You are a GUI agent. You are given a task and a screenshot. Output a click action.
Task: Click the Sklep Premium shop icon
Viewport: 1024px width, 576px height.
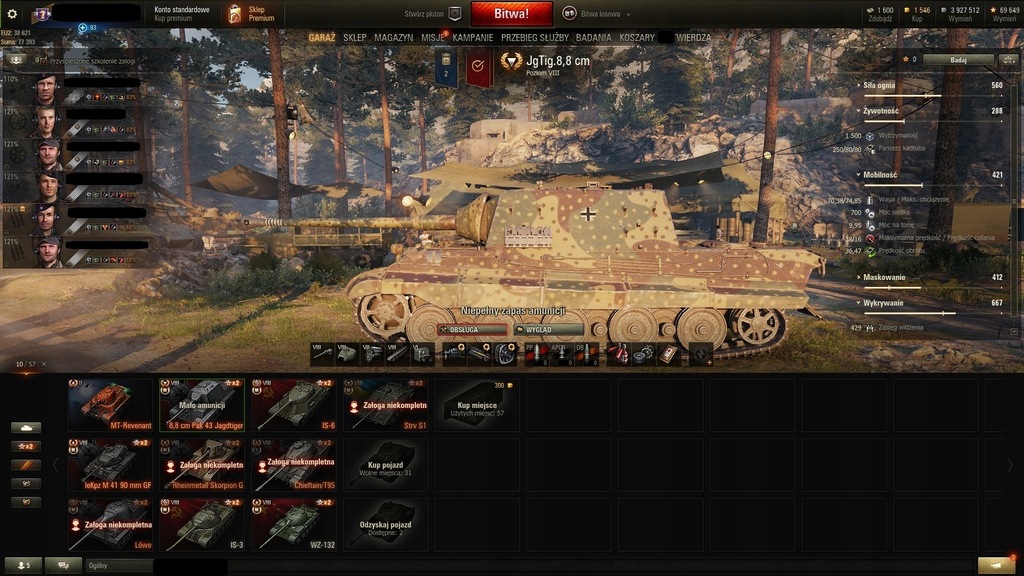[234, 14]
